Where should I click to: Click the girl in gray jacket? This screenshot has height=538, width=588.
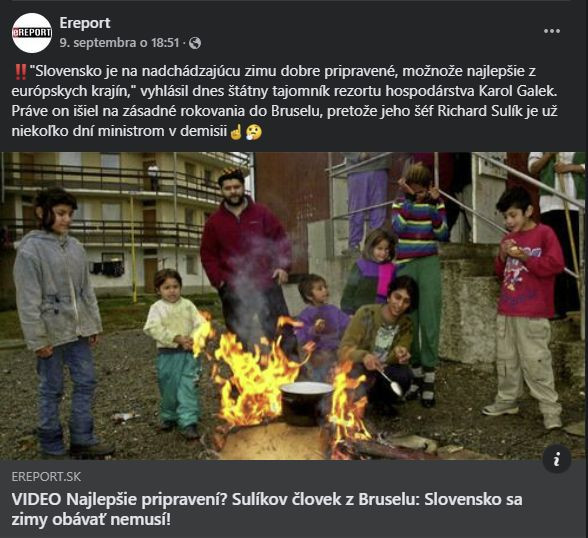(x=61, y=322)
